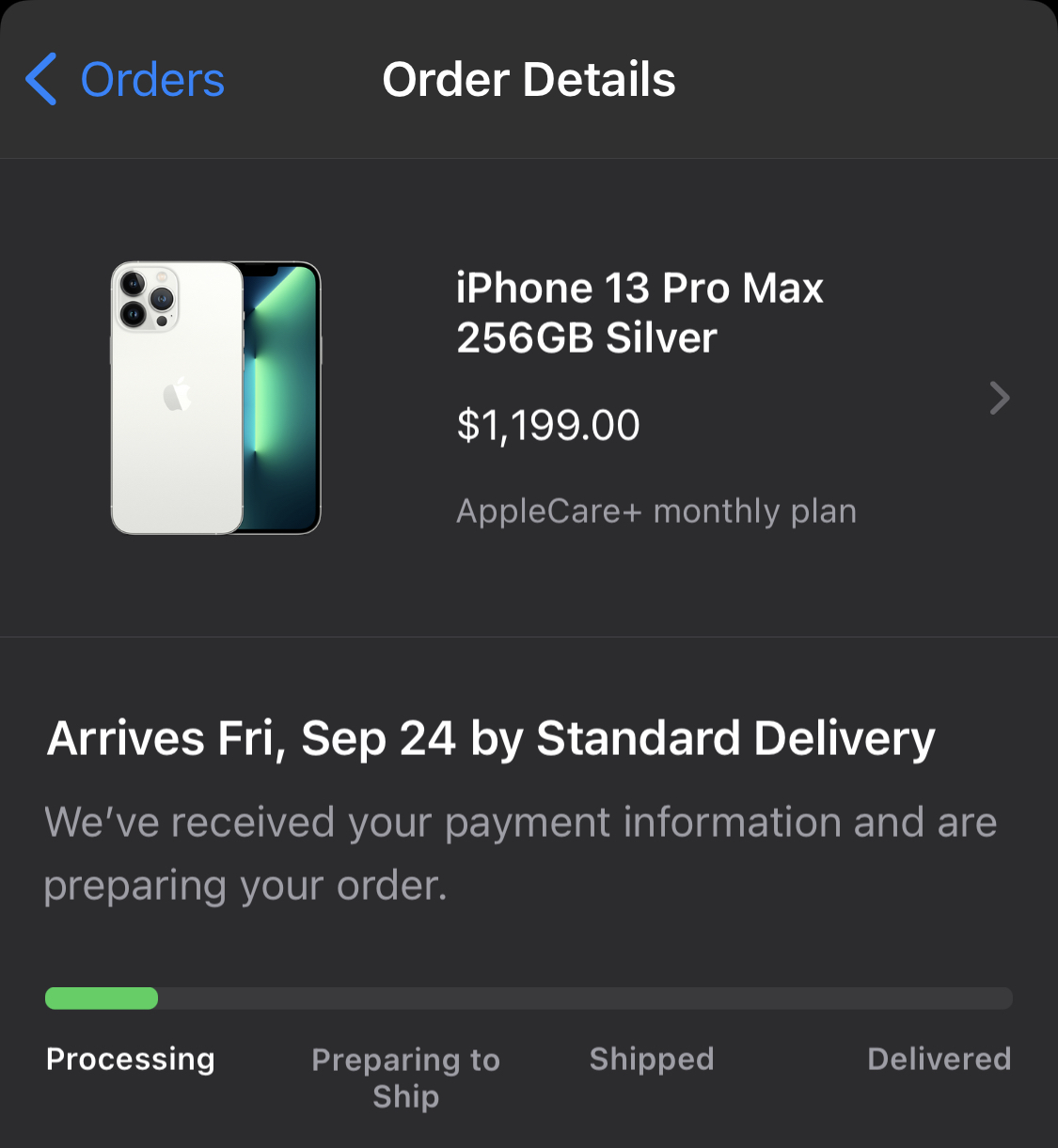Image resolution: width=1058 pixels, height=1148 pixels.
Task: Tap the payment information status message
Action: (520, 854)
